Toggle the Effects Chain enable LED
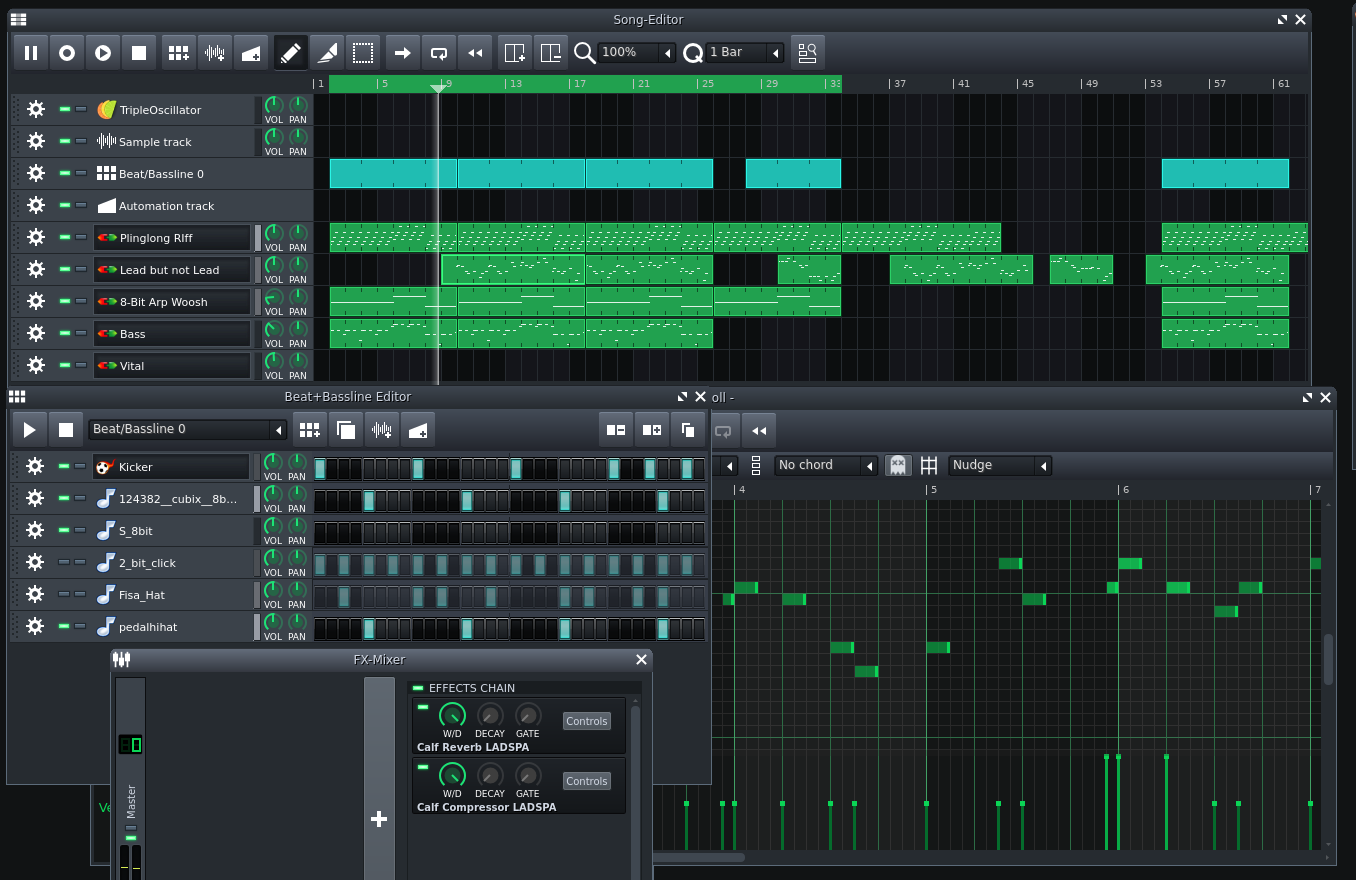 pyautogui.click(x=418, y=688)
